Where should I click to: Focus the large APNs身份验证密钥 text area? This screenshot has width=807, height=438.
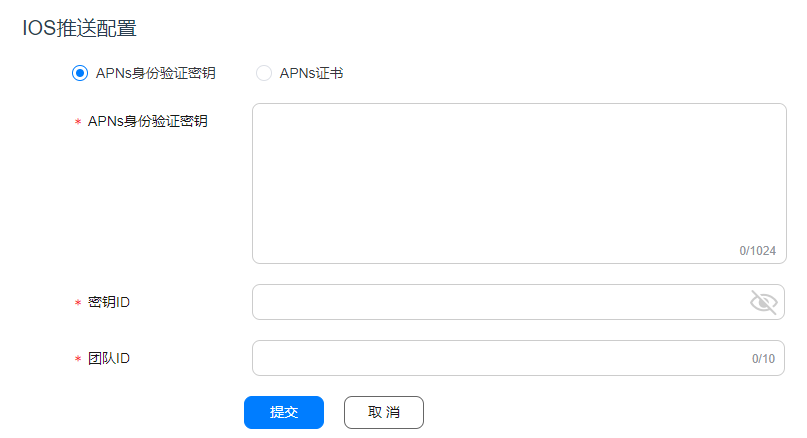(x=519, y=183)
